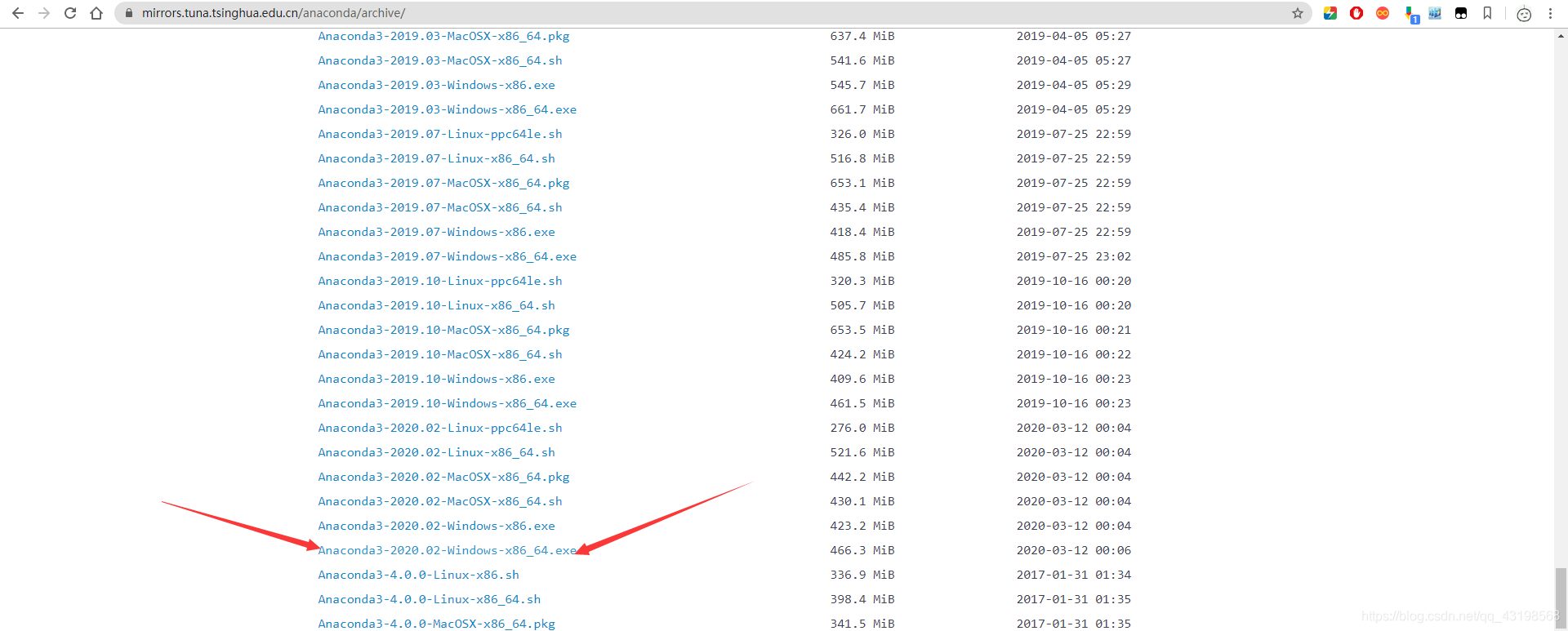Open the bookmark-ribbon extension icon
Image resolution: width=1568 pixels, height=631 pixels.
1487,13
